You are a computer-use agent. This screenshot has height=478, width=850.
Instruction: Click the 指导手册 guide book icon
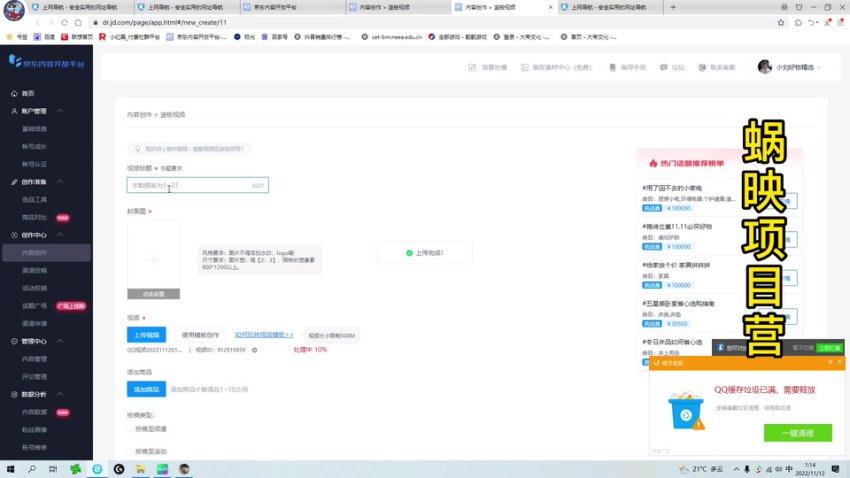pos(613,67)
